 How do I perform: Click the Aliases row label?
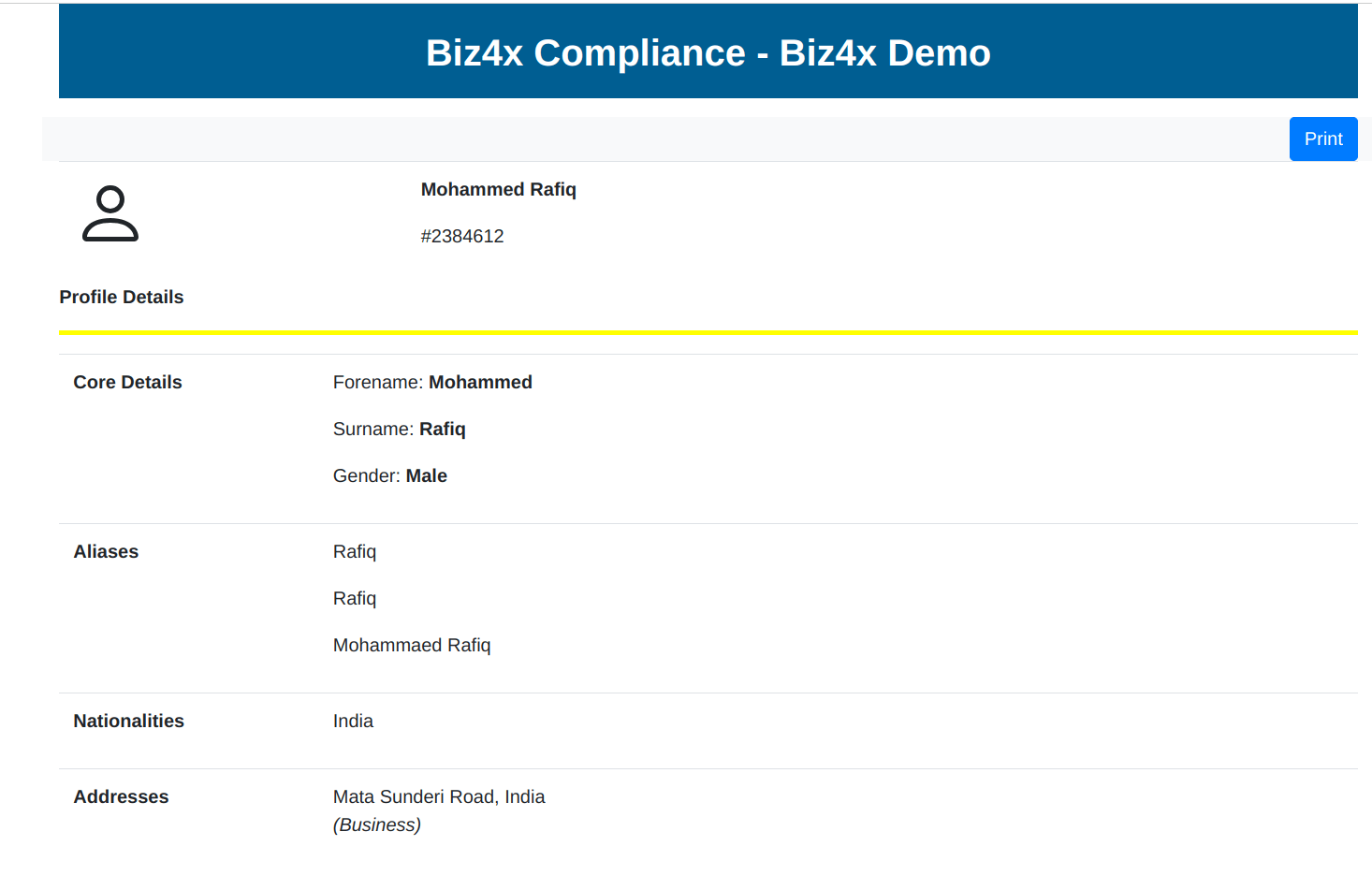[106, 551]
